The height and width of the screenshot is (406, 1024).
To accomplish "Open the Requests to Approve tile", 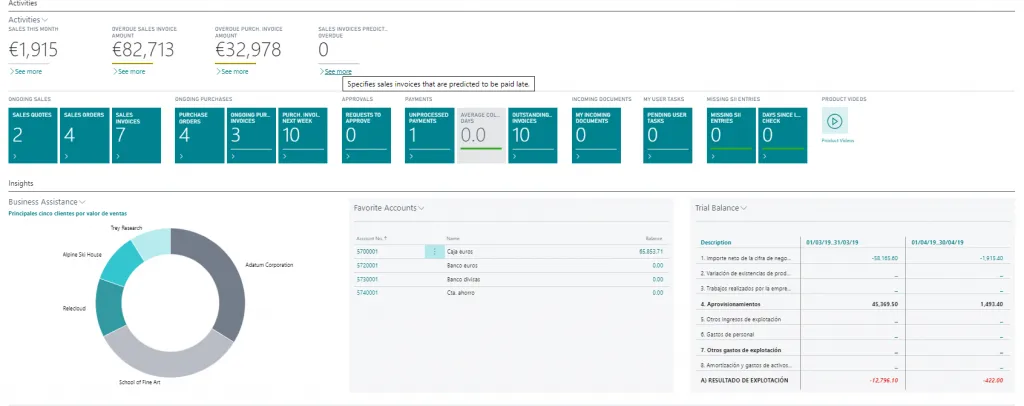I will (x=366, y=135).
